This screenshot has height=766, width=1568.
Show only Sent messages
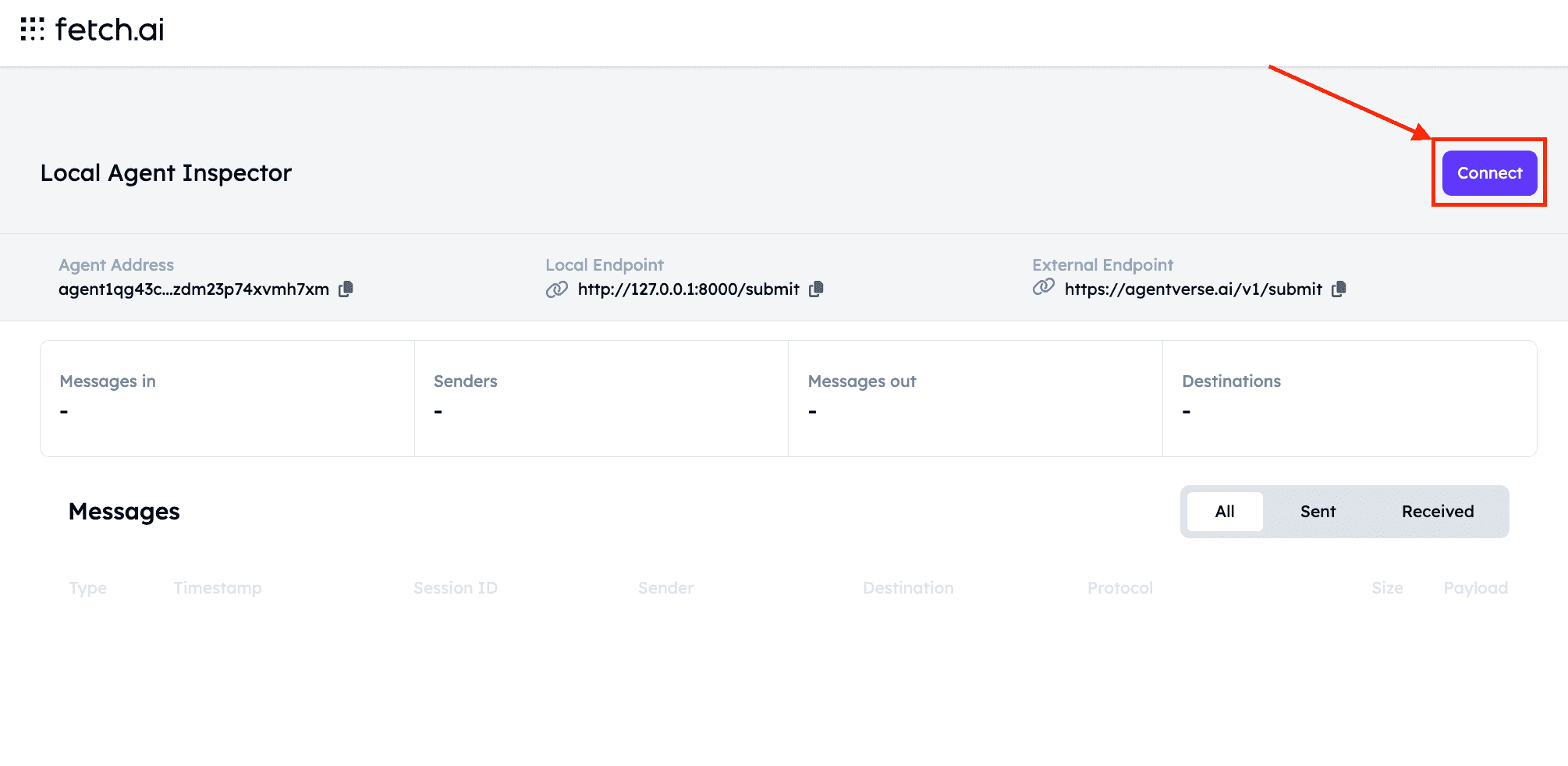pos(1318,512)
